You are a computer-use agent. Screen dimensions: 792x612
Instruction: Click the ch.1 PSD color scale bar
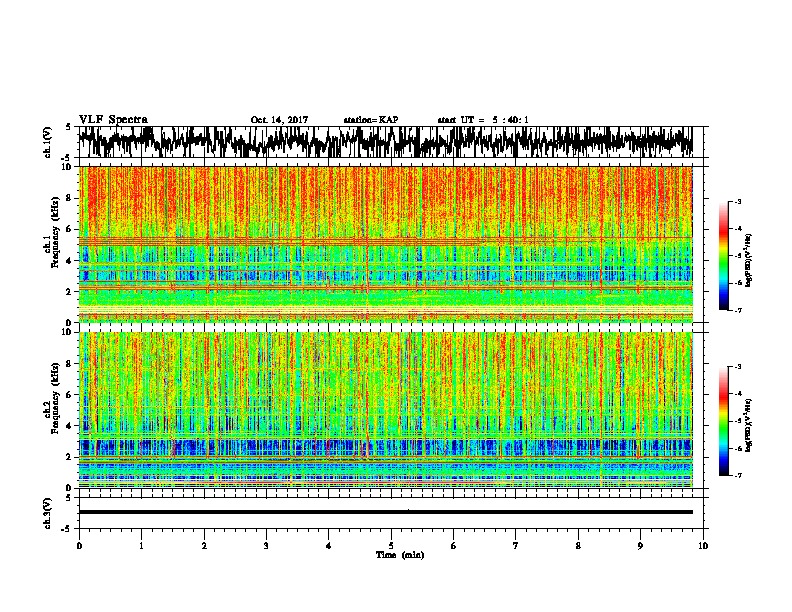724,256
